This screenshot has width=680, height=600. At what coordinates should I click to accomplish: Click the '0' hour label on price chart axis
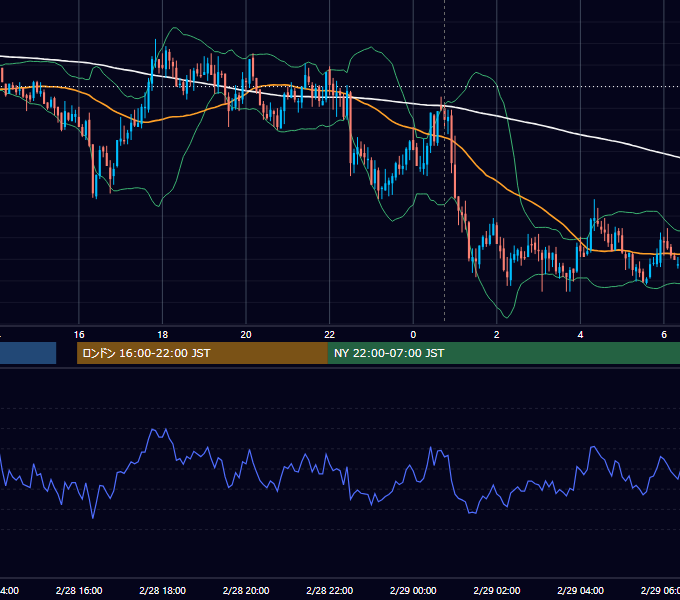pyautogui.click(x=413, y=335)
